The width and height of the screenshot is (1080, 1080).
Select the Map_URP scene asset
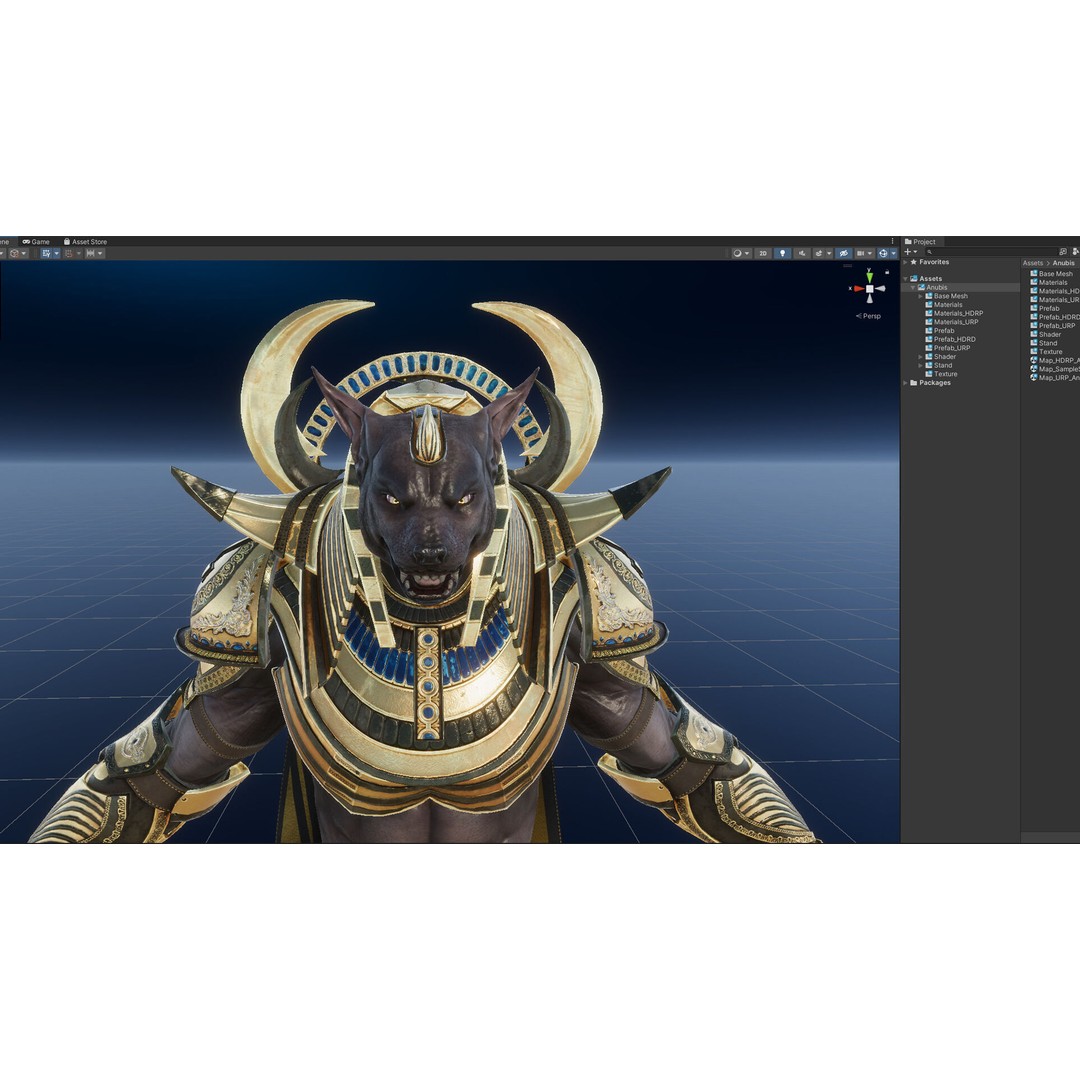pos(1055,378)
